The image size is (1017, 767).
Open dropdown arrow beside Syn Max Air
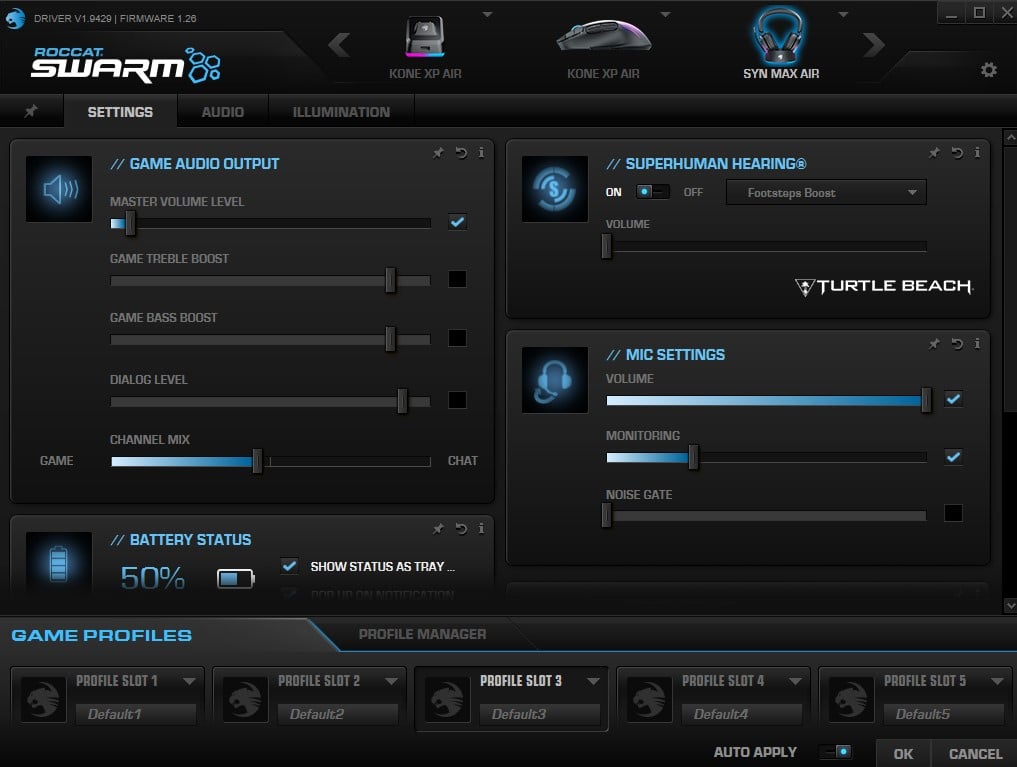click(x=843, y=14)
